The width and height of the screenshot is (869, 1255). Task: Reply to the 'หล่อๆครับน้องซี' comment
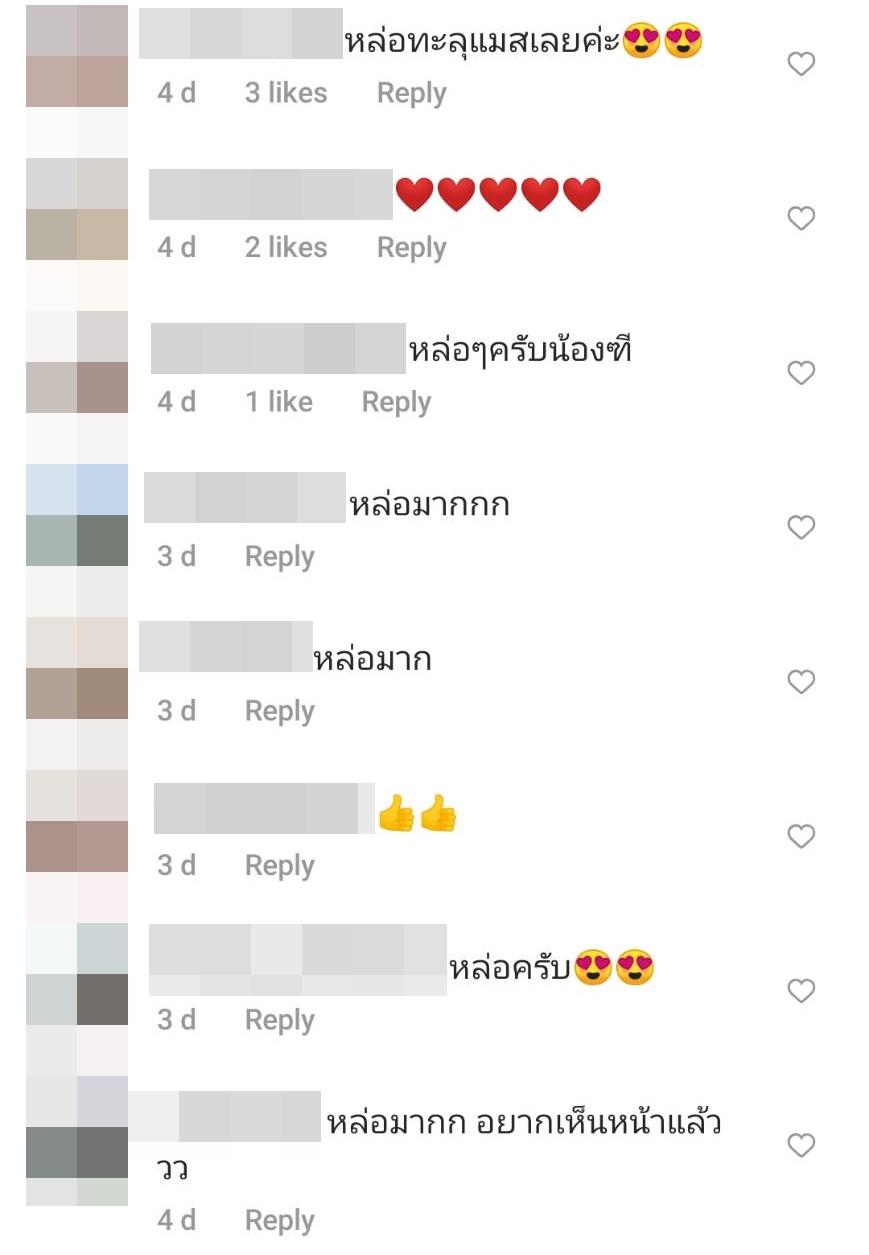pos(396,403)
